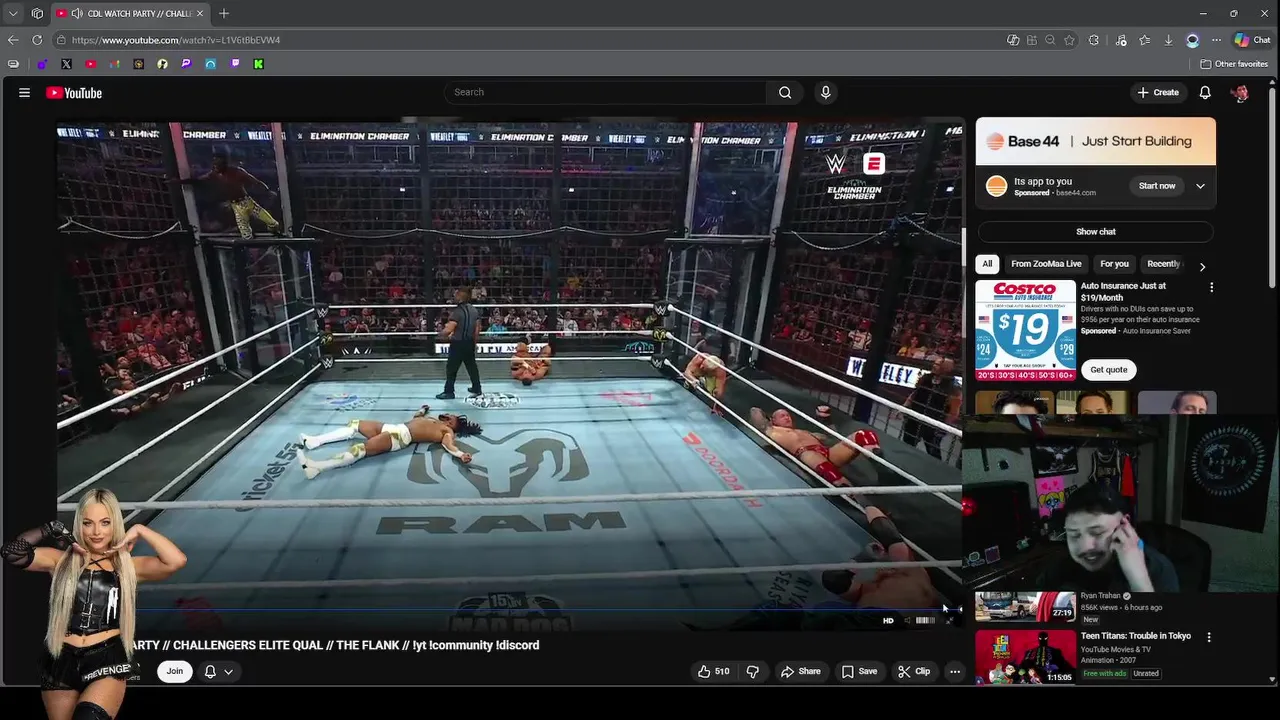Exit full view using player corner icon
Image resolution: width=1280 pixels, height=720 pixels.
point(950,620)
